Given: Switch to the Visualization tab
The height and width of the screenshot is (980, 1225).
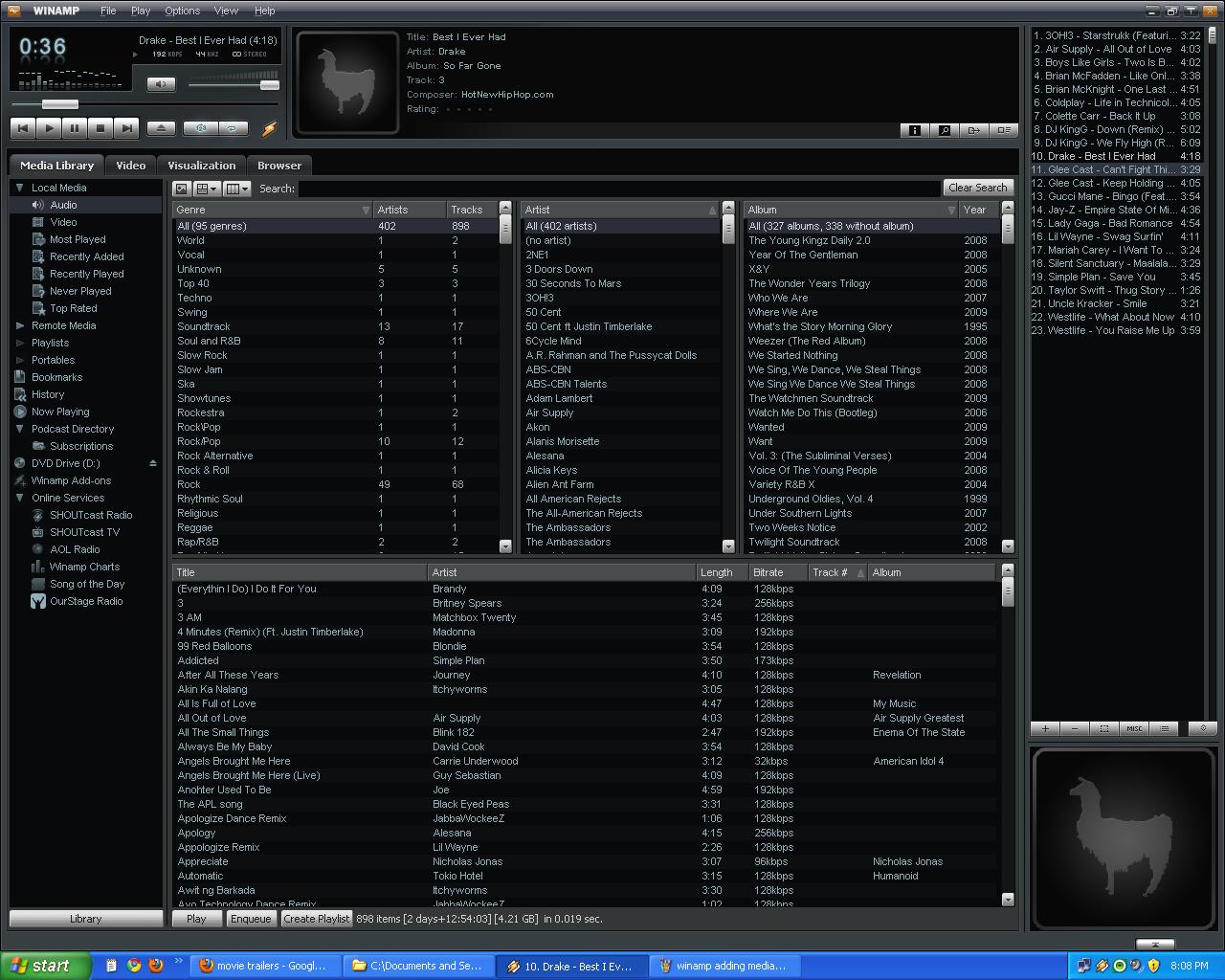Looking at the screenshot, I should (201, 166).
